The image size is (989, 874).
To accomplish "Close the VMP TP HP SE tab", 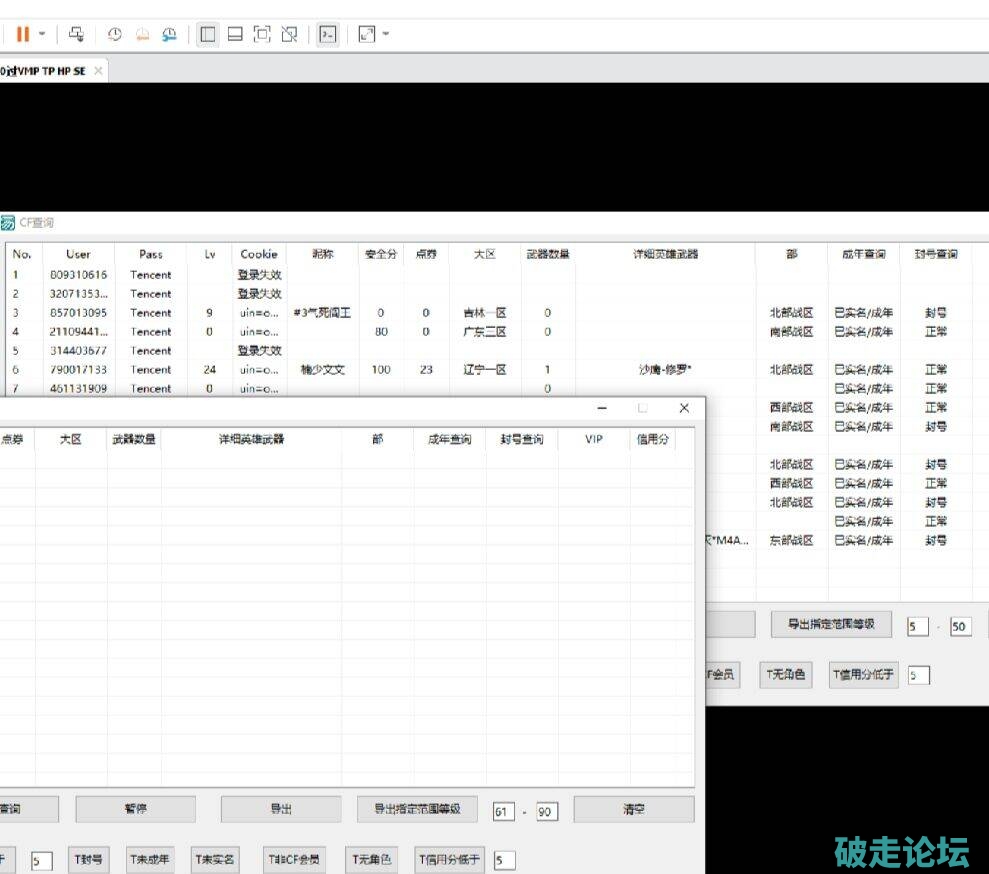I will 98,71.
